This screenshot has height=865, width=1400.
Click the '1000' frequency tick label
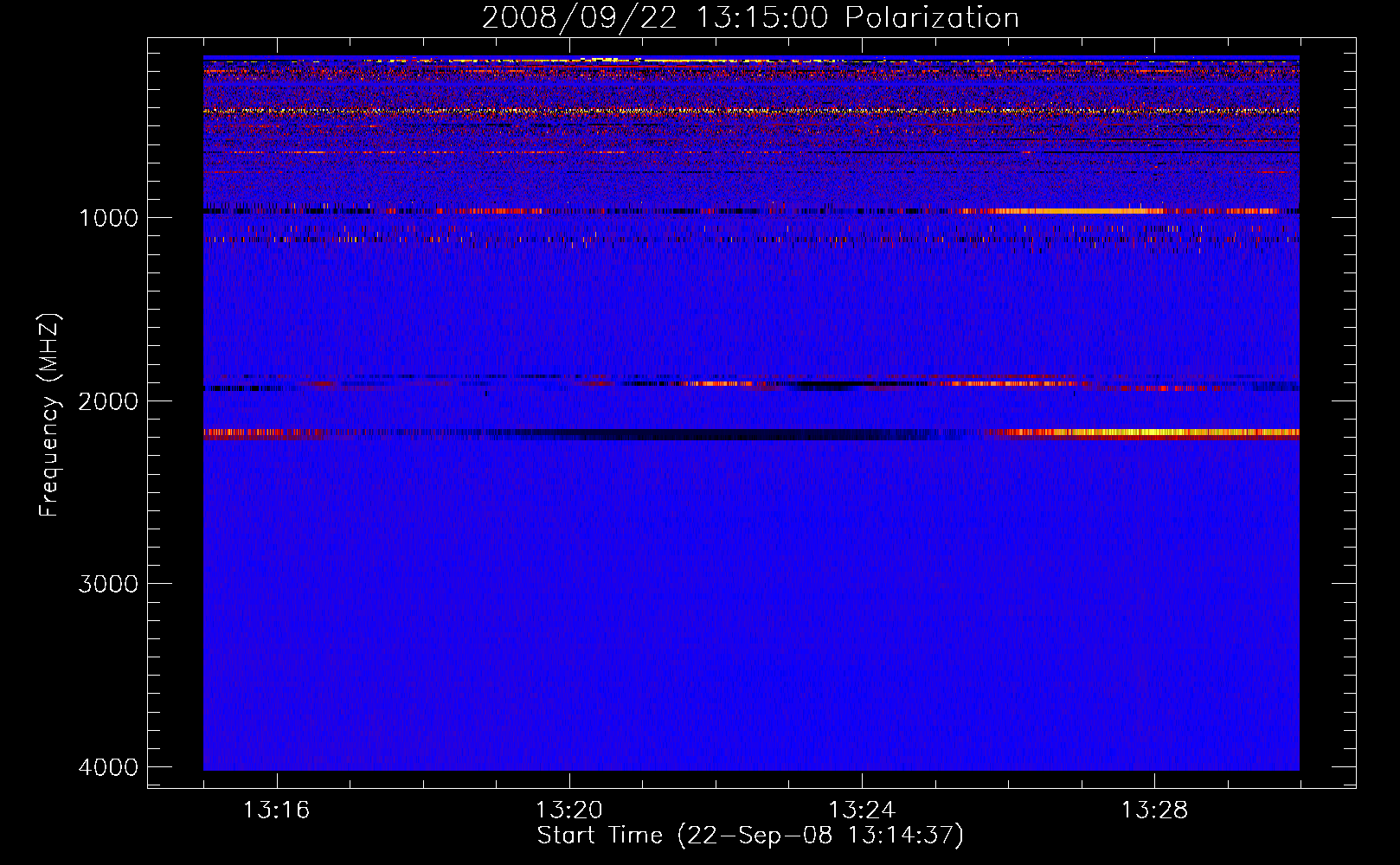click(x=108, y=217)
